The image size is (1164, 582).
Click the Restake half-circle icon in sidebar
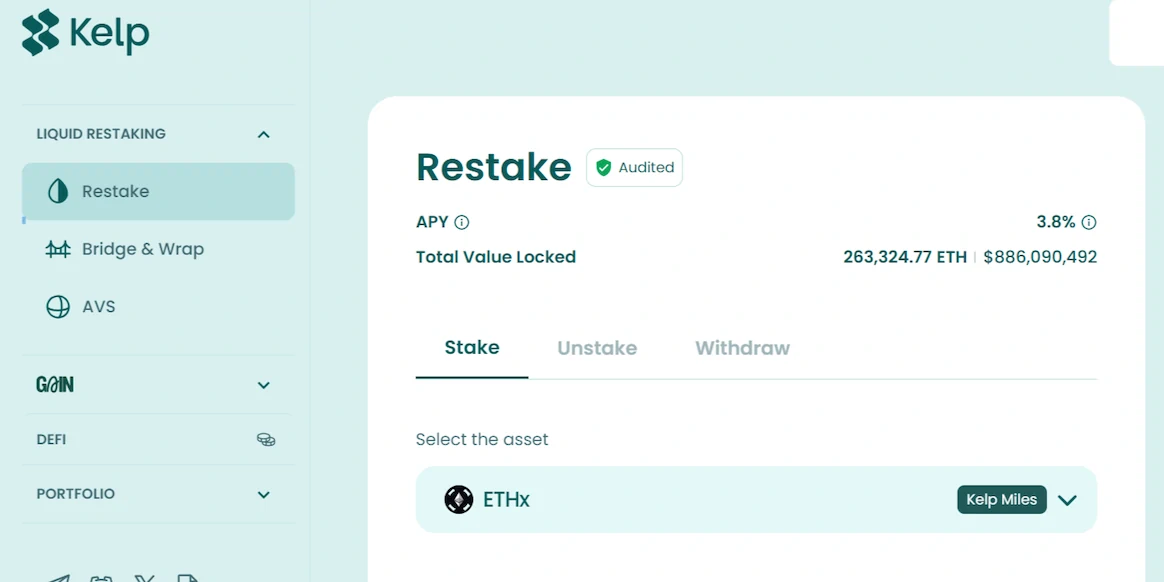pyautogui.click(x=58, y=191)
